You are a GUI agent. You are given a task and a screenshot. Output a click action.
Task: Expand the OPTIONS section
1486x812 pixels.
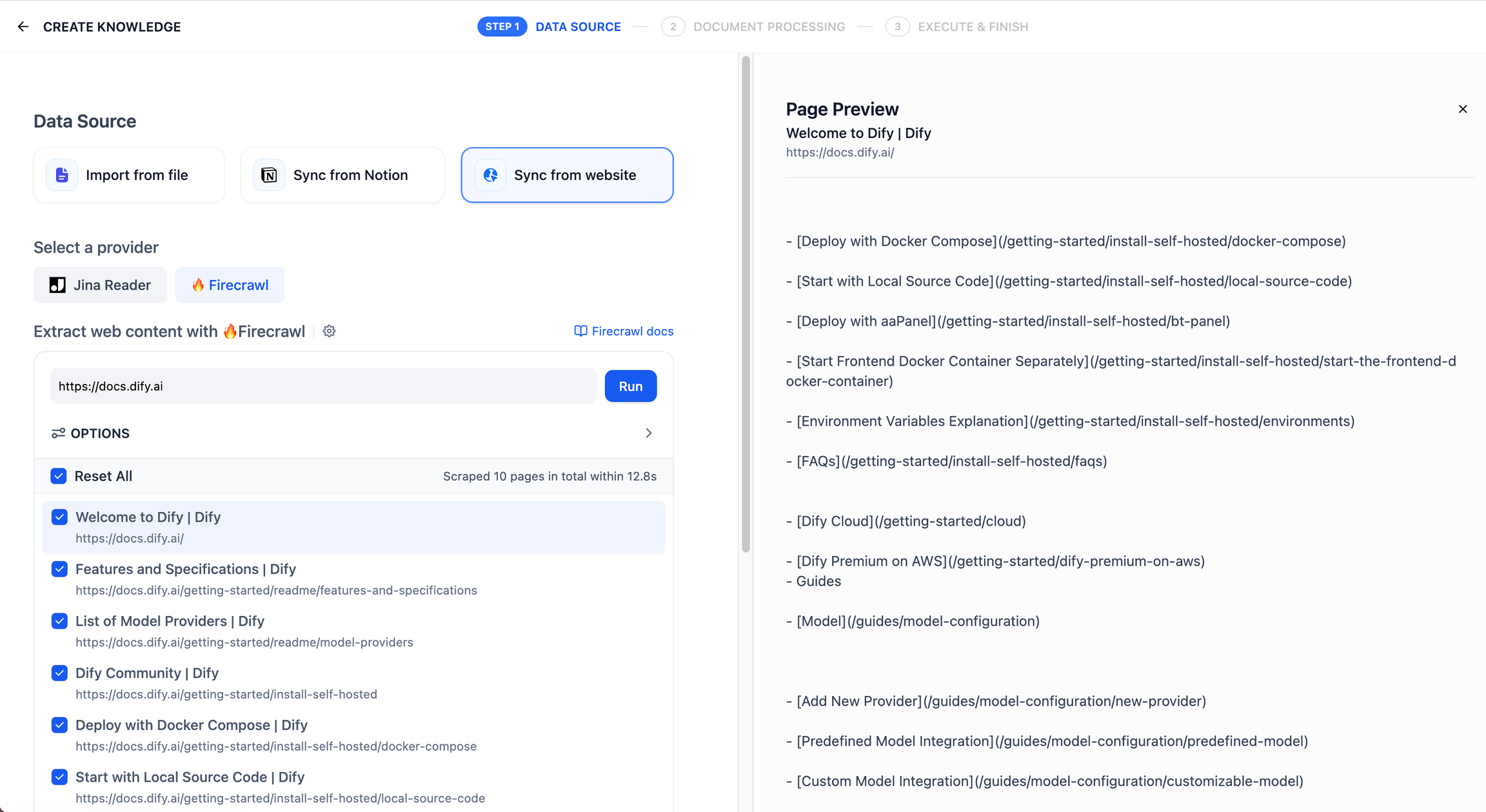pyautogui.click(x=649, y=433)
